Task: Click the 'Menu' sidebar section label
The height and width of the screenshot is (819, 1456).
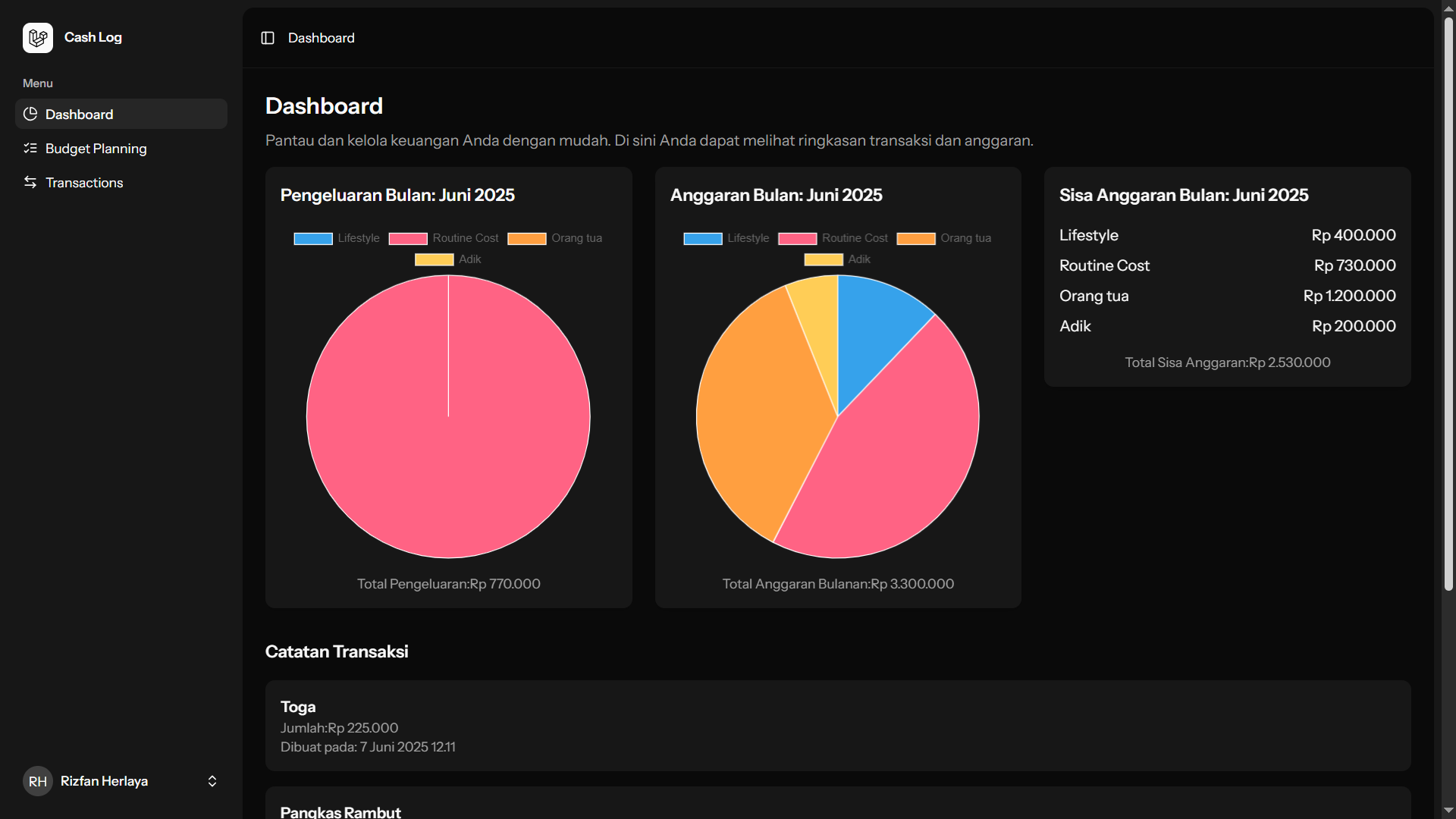Action: pyautogui.click(x=38, y=83)
